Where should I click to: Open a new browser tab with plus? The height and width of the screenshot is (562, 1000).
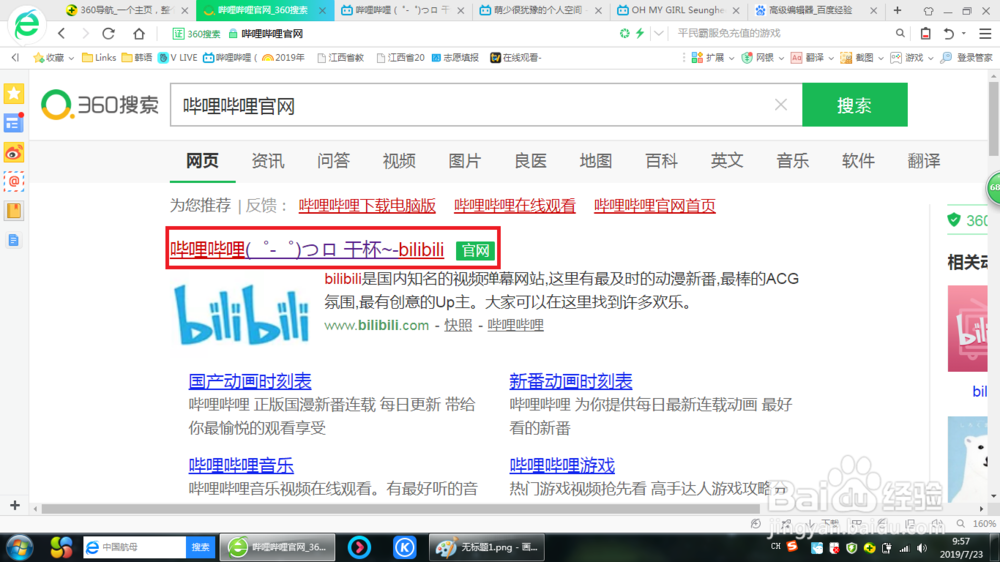897,10
